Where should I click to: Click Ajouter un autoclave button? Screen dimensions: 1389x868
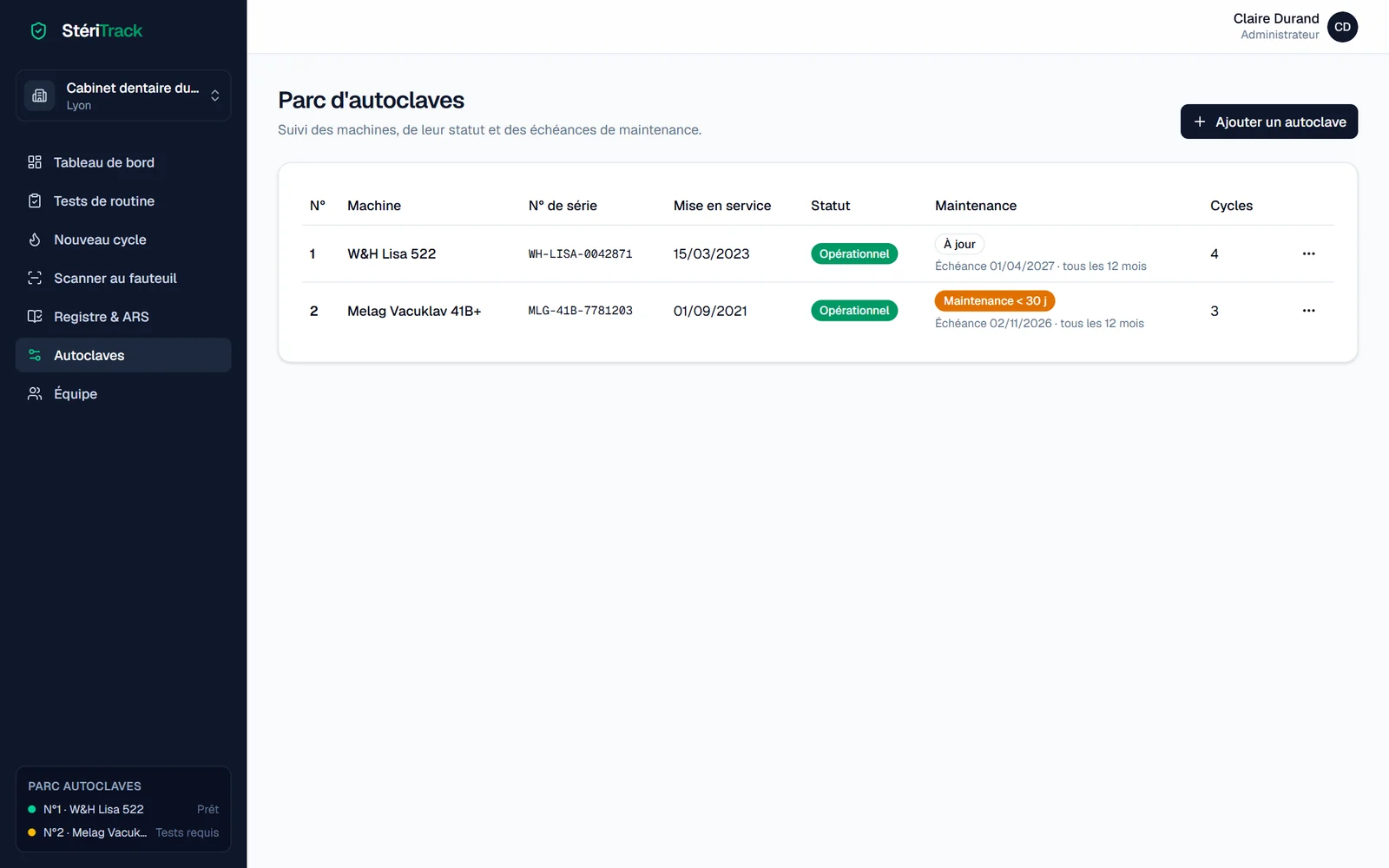(x=1269, y=122)
